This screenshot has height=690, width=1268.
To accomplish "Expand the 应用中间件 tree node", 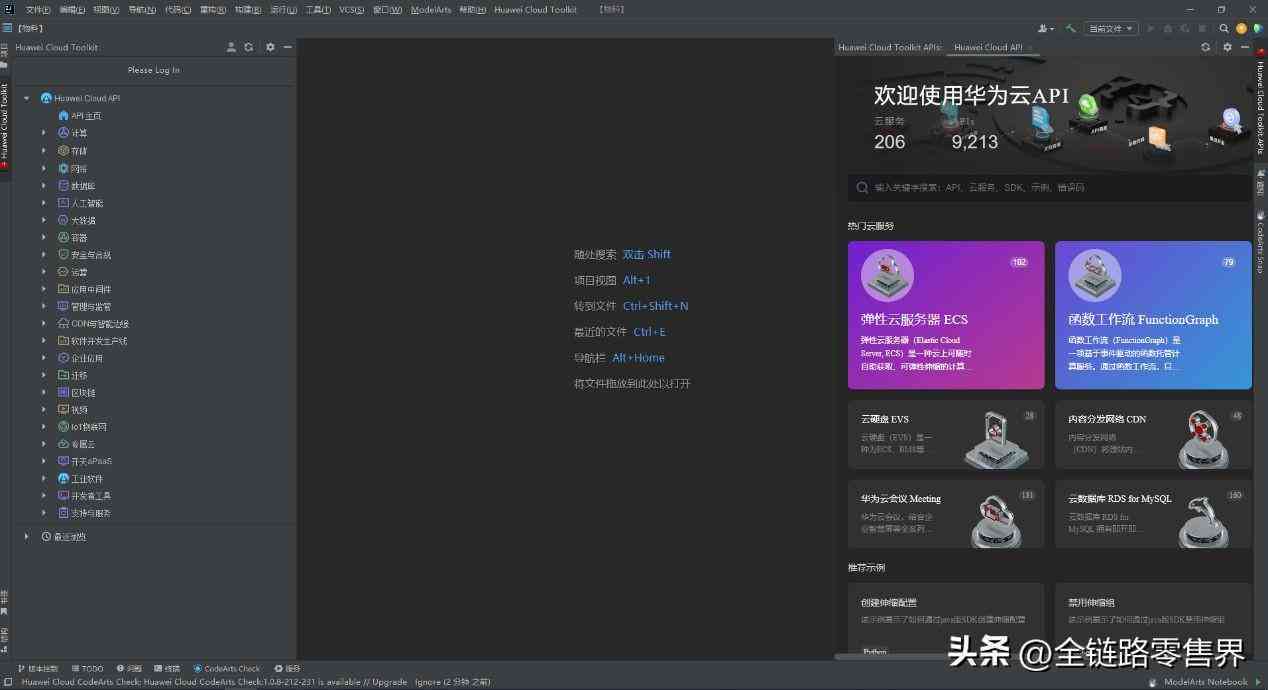I will 44,289.
